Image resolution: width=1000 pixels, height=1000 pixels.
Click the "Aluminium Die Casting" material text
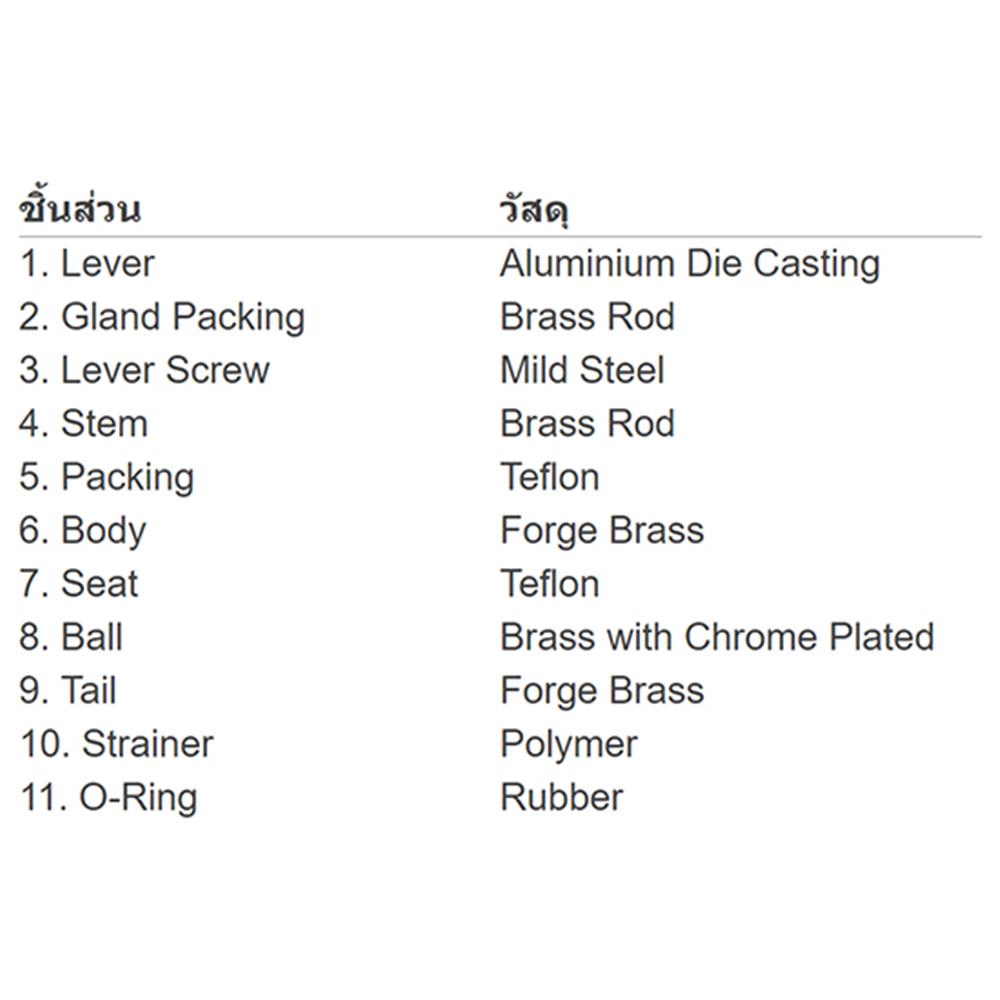690,264
